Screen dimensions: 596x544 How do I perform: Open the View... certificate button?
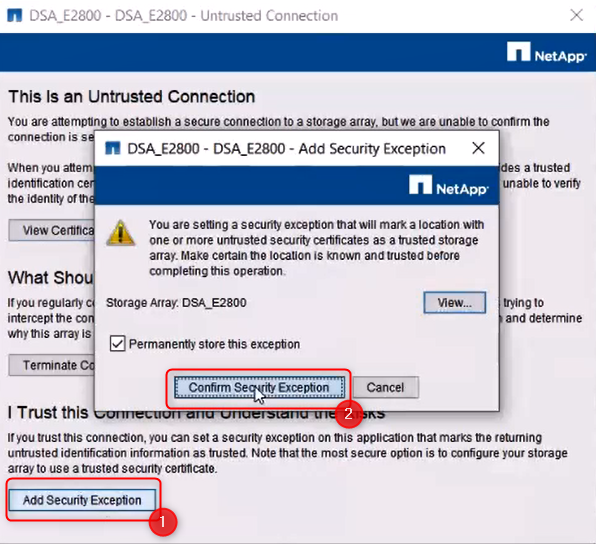[x=455, y=303]
